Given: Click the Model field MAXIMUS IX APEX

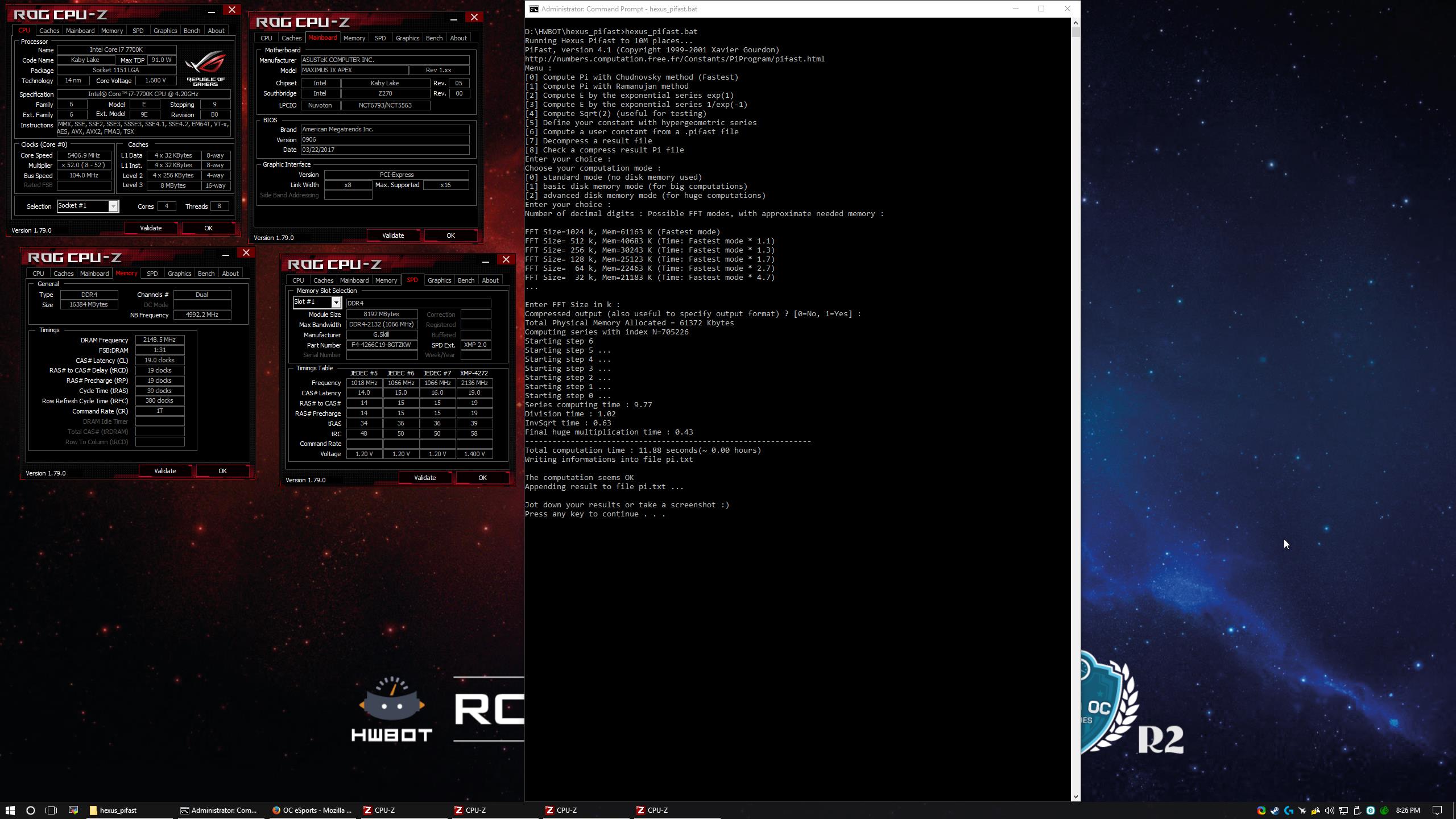Looking at the screenshot, I should (354, 70).
